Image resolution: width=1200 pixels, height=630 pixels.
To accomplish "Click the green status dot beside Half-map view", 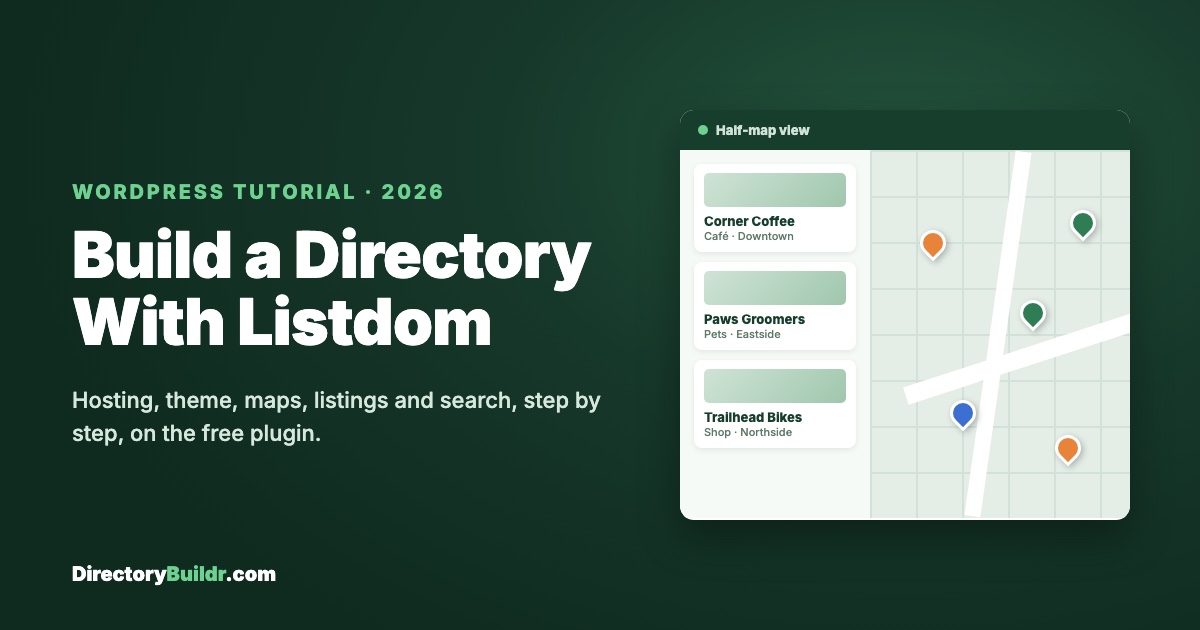I will click(x=703, y=130).
